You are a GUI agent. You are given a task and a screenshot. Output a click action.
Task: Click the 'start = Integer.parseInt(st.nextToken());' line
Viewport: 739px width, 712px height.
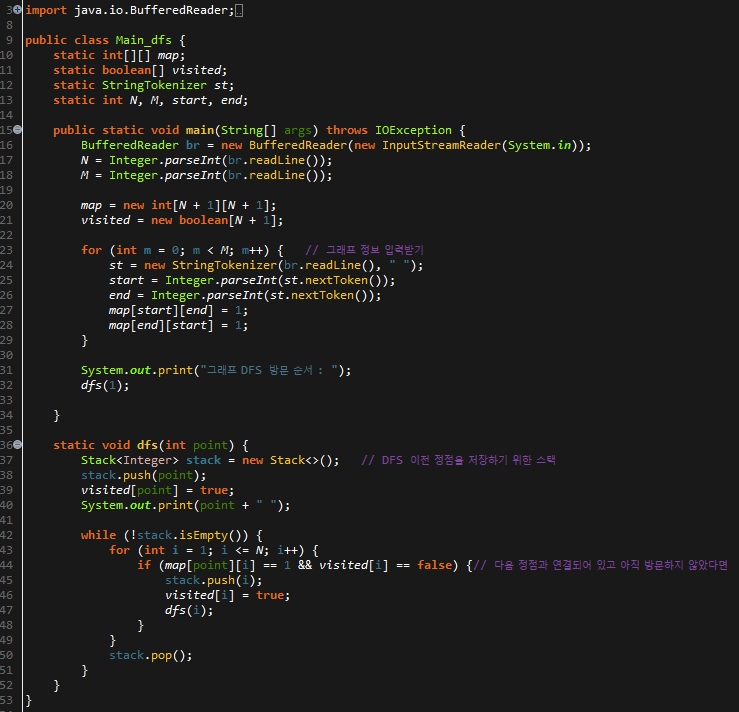(252, 280)
